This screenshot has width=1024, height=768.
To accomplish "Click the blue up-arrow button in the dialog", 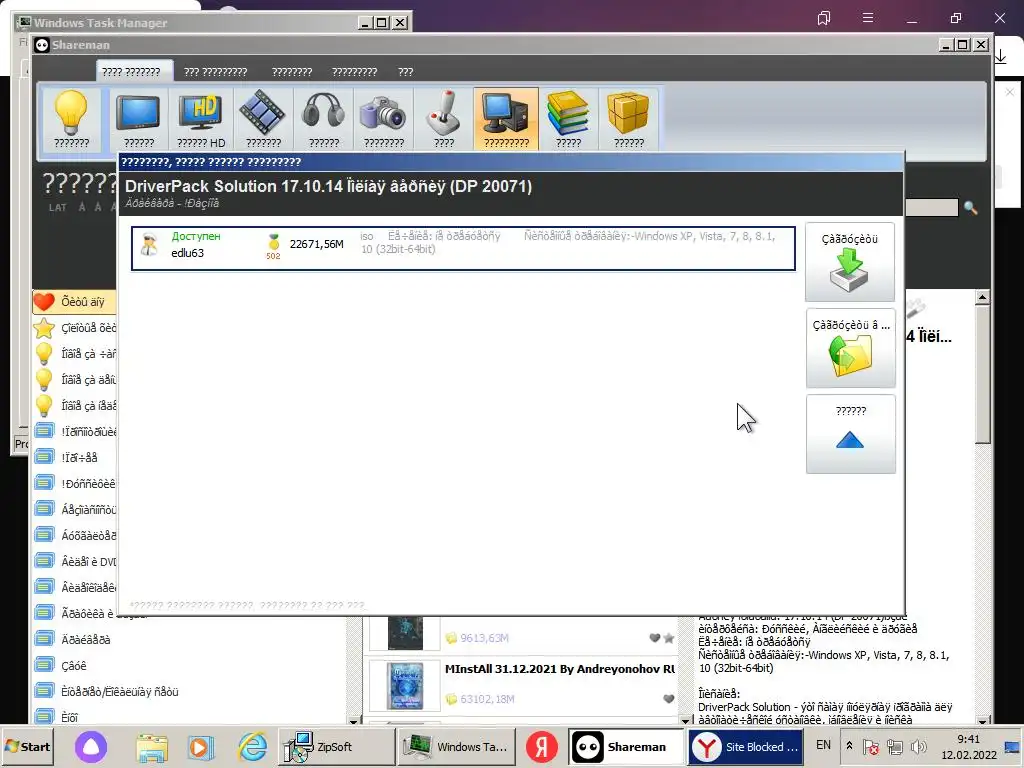I will 850,434.
